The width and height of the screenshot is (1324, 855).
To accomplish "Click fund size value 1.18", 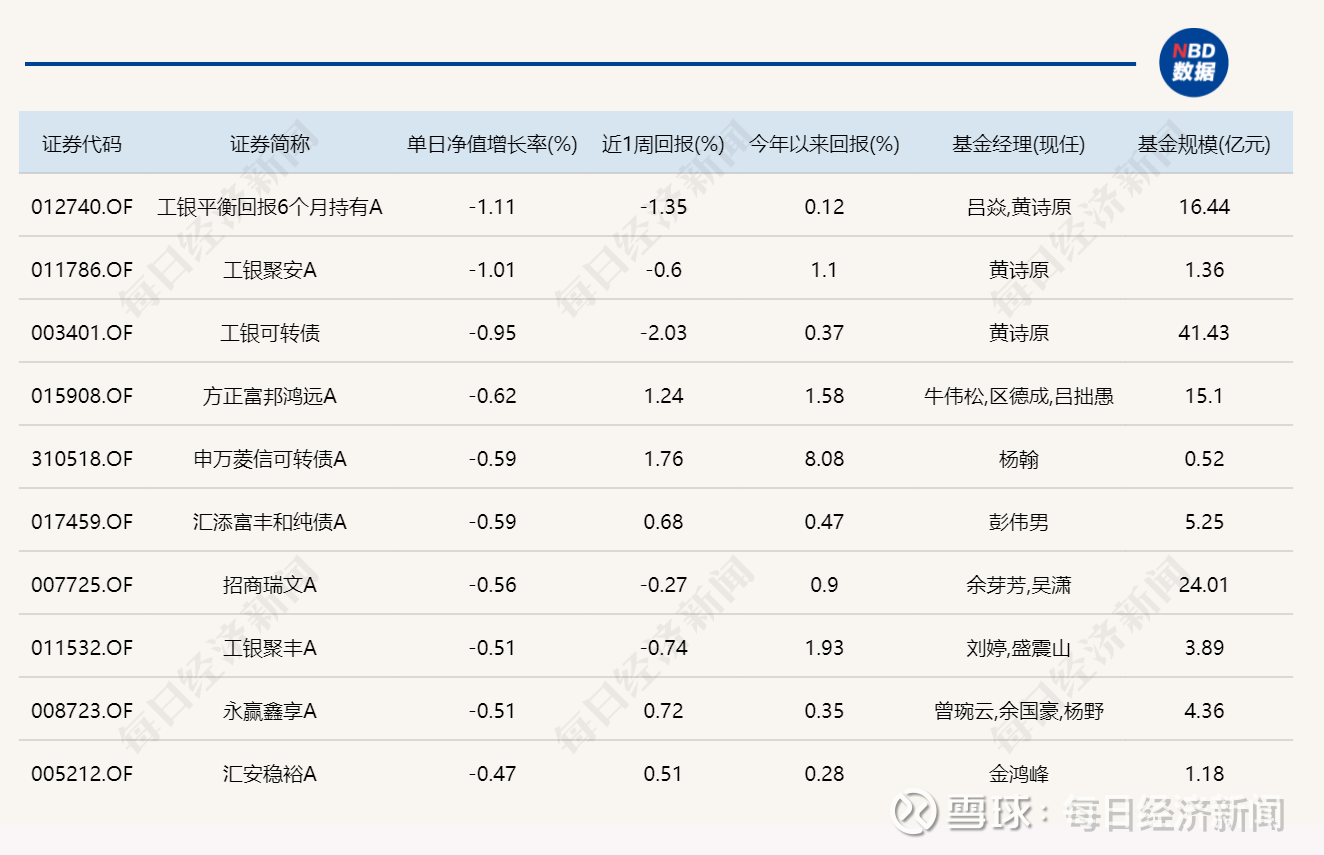I will (x=1204, y=774).
